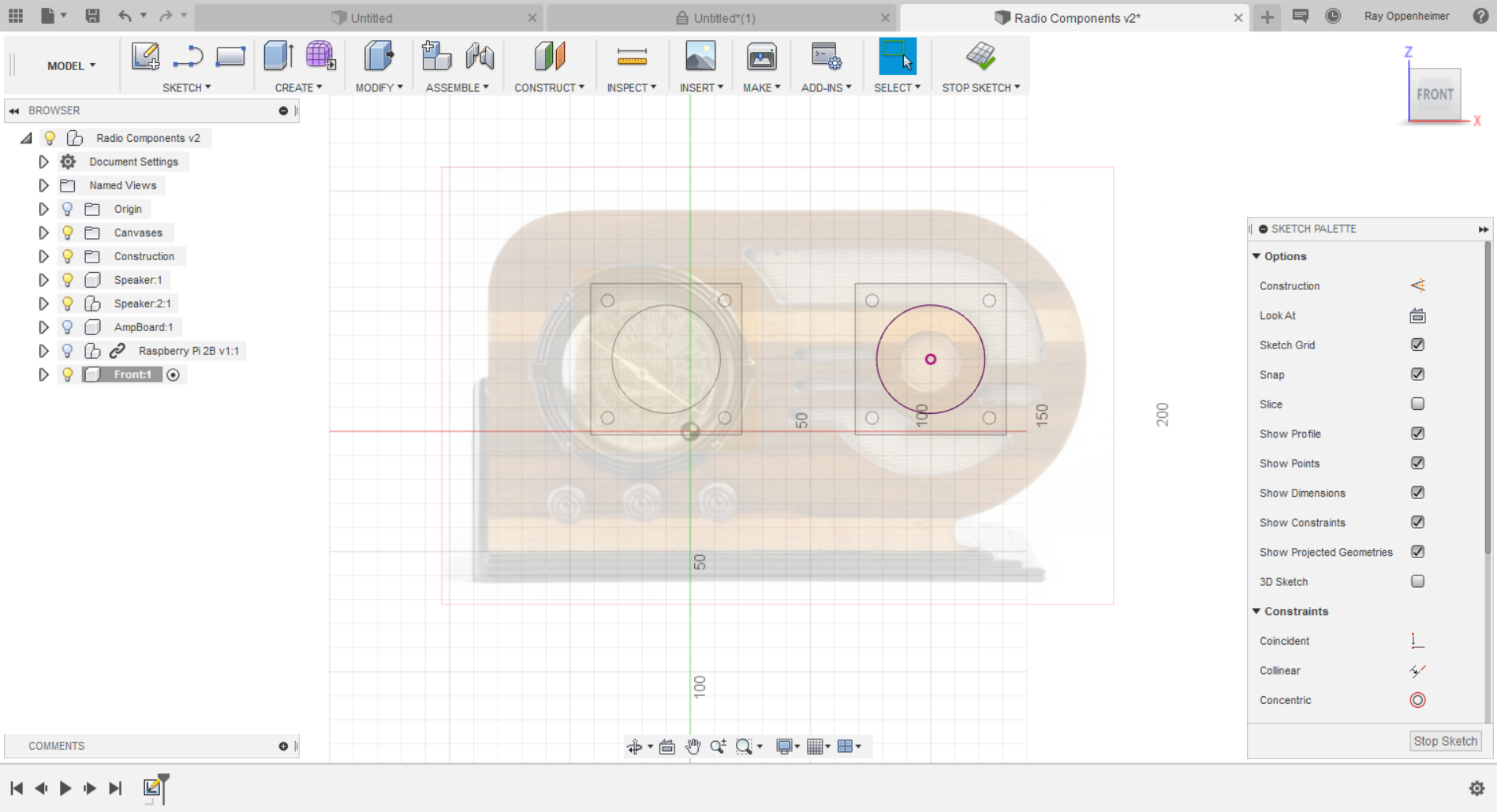Open the MODEL workspace dropdown
Viewport: 1497px width, 812px height.
[x=71, y=66]
